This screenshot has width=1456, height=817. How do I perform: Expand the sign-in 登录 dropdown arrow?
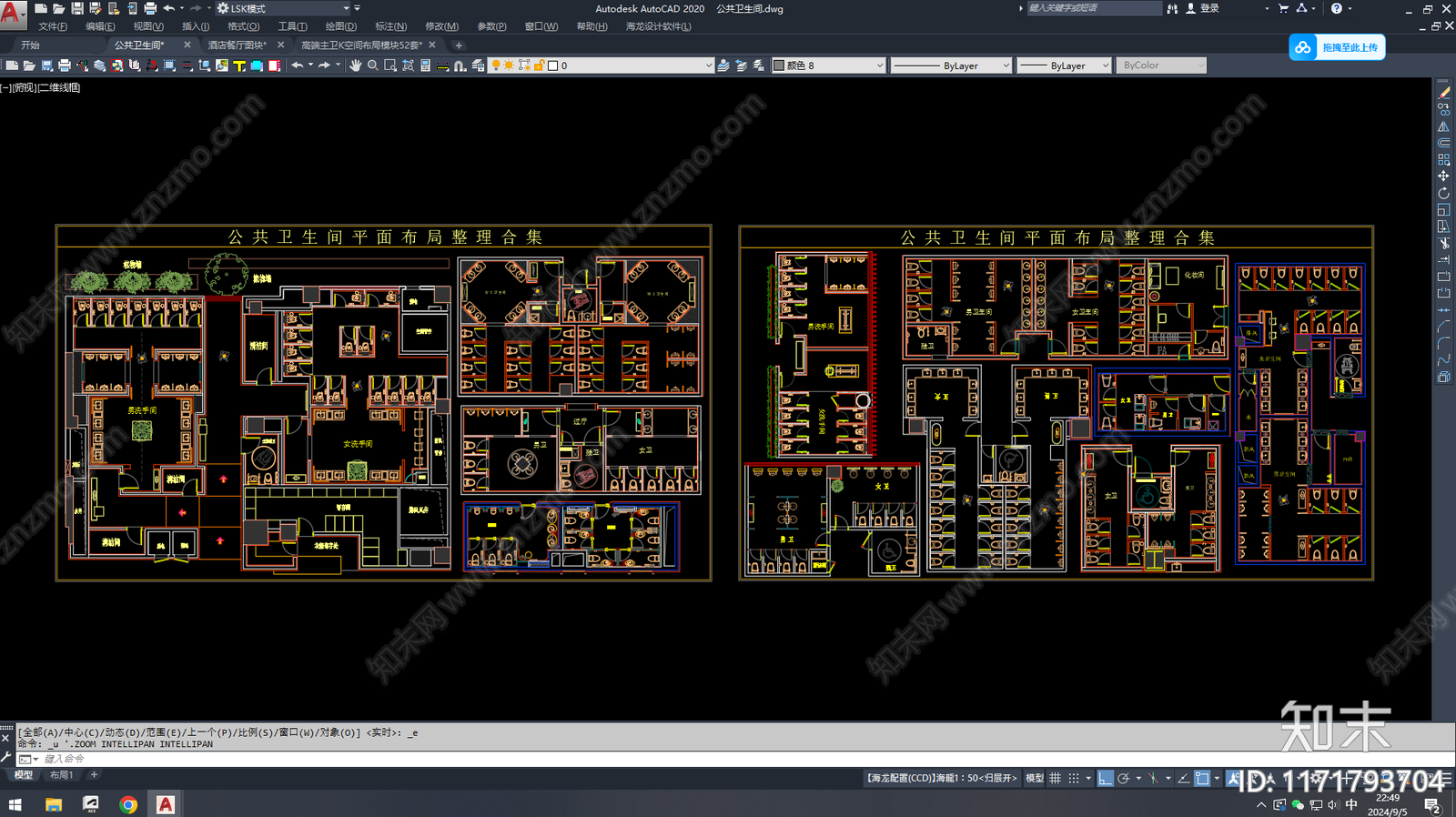pyautogui.click(x=1267, y=8)
